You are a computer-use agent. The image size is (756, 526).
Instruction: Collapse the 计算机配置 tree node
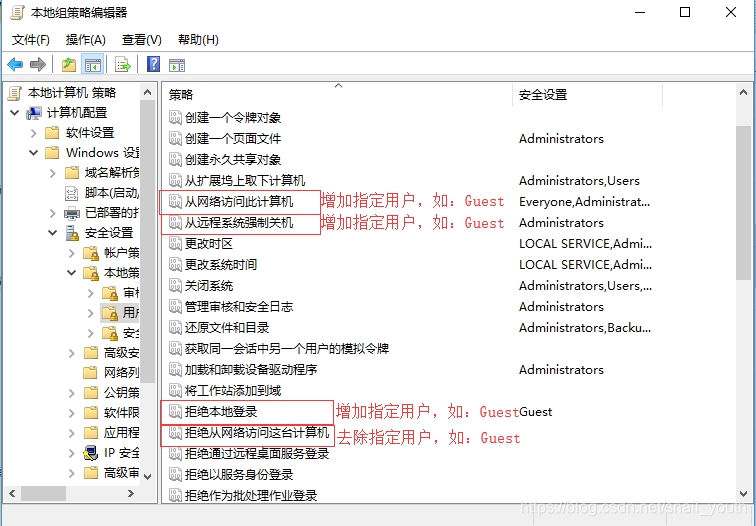15,113
